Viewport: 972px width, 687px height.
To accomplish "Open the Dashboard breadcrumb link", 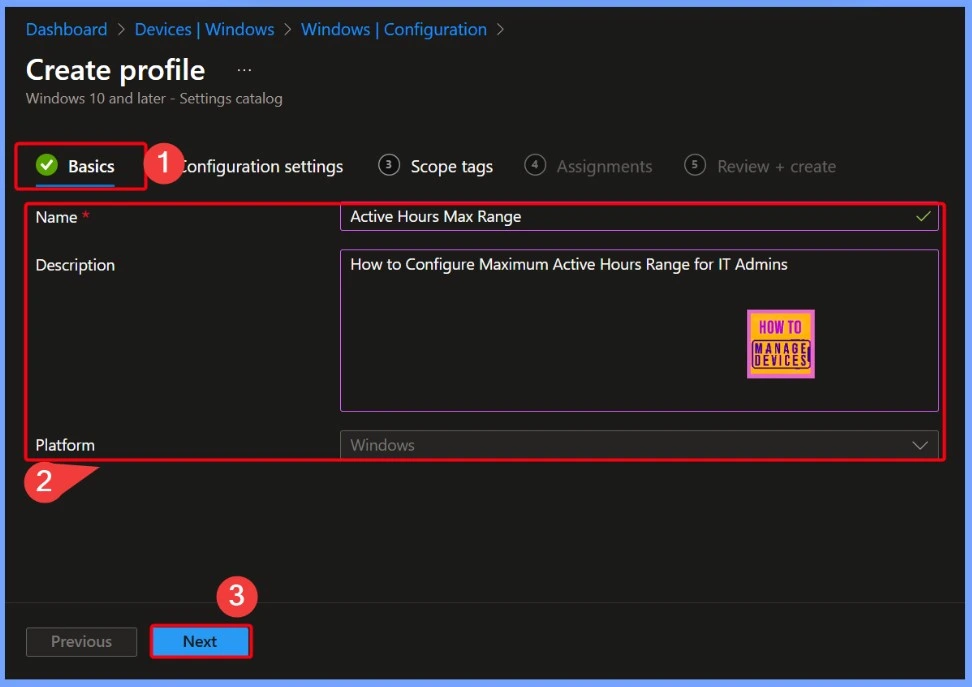I will pos(66,29).
